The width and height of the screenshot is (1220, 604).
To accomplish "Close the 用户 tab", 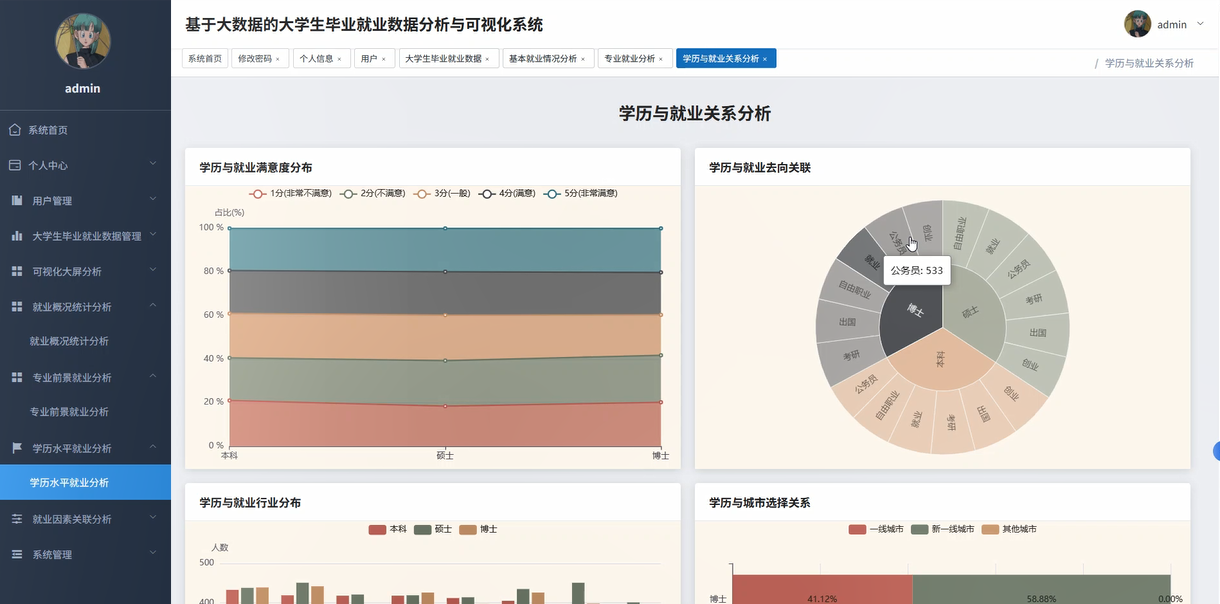I will (x=384, y=59).
